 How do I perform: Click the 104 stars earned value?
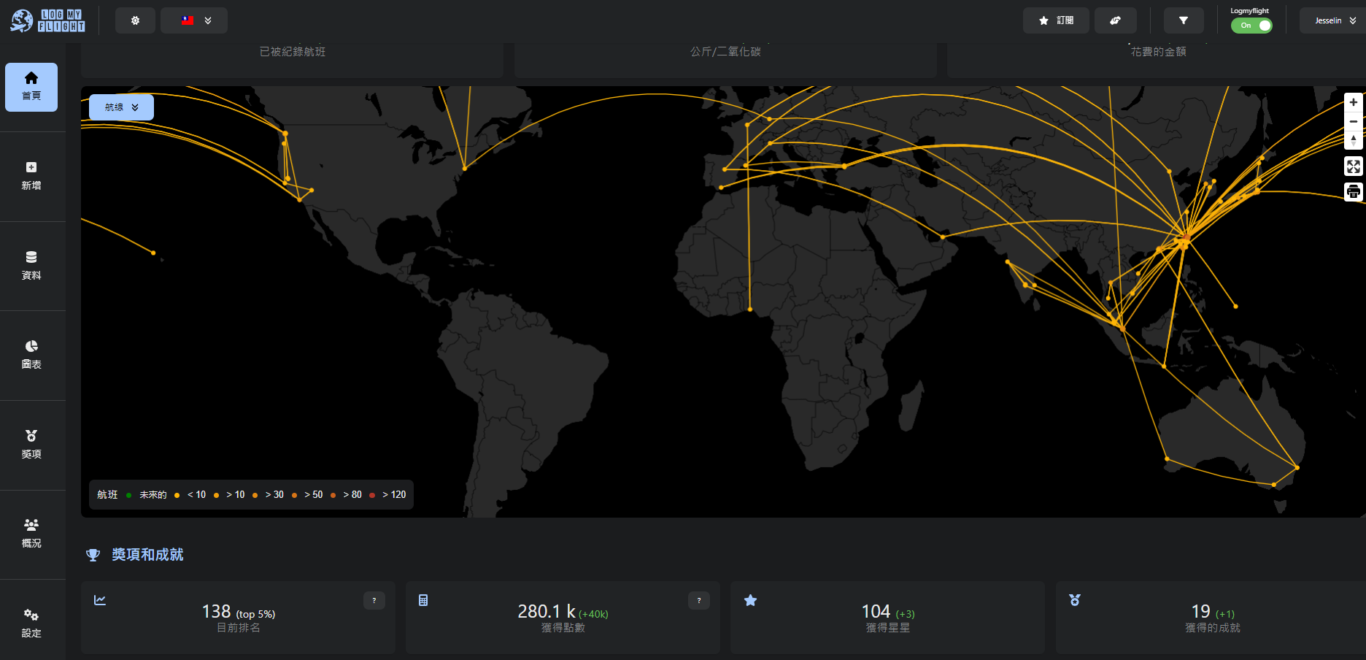coord(876,611)
